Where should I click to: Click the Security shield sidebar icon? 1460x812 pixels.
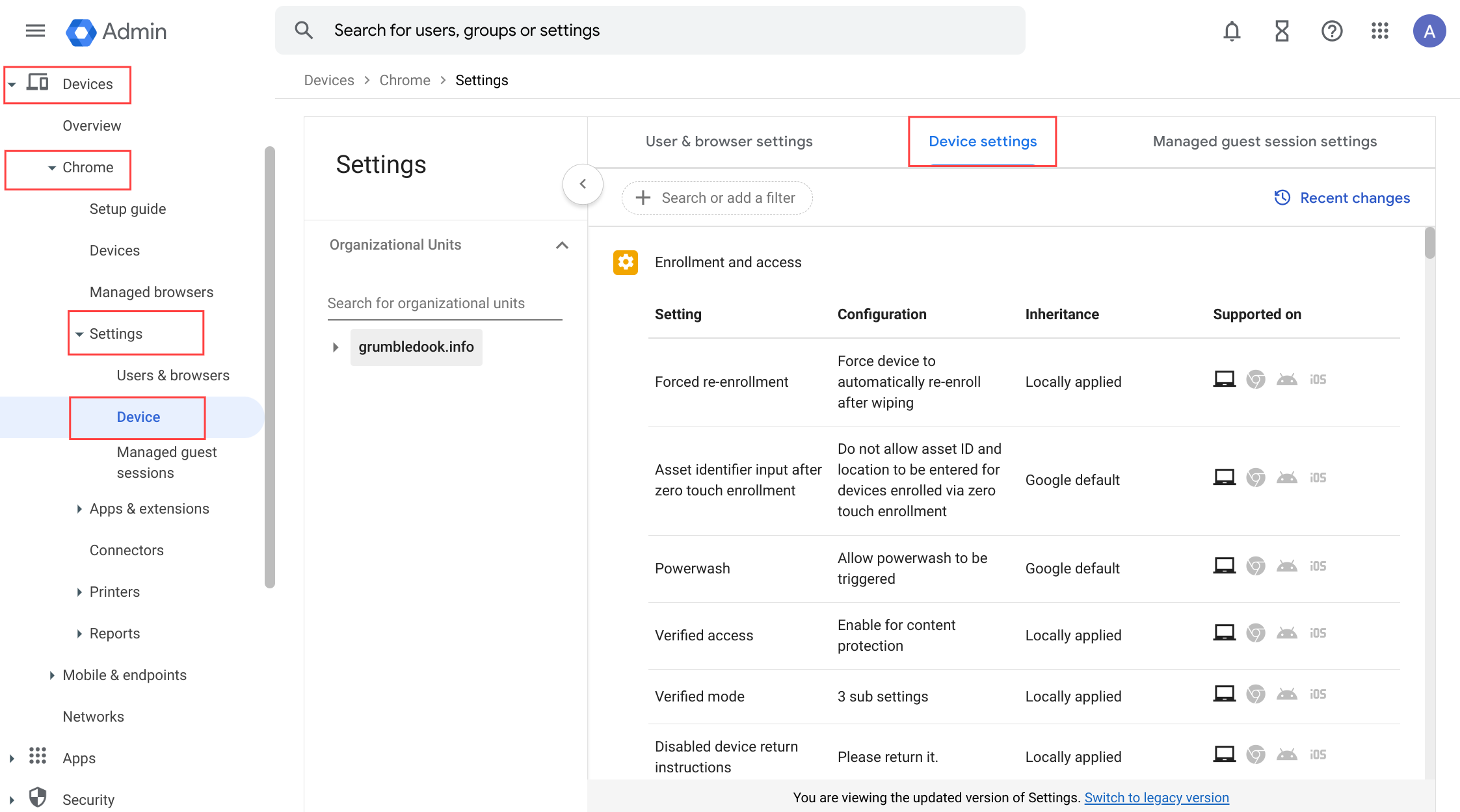[x=38, y=797]
